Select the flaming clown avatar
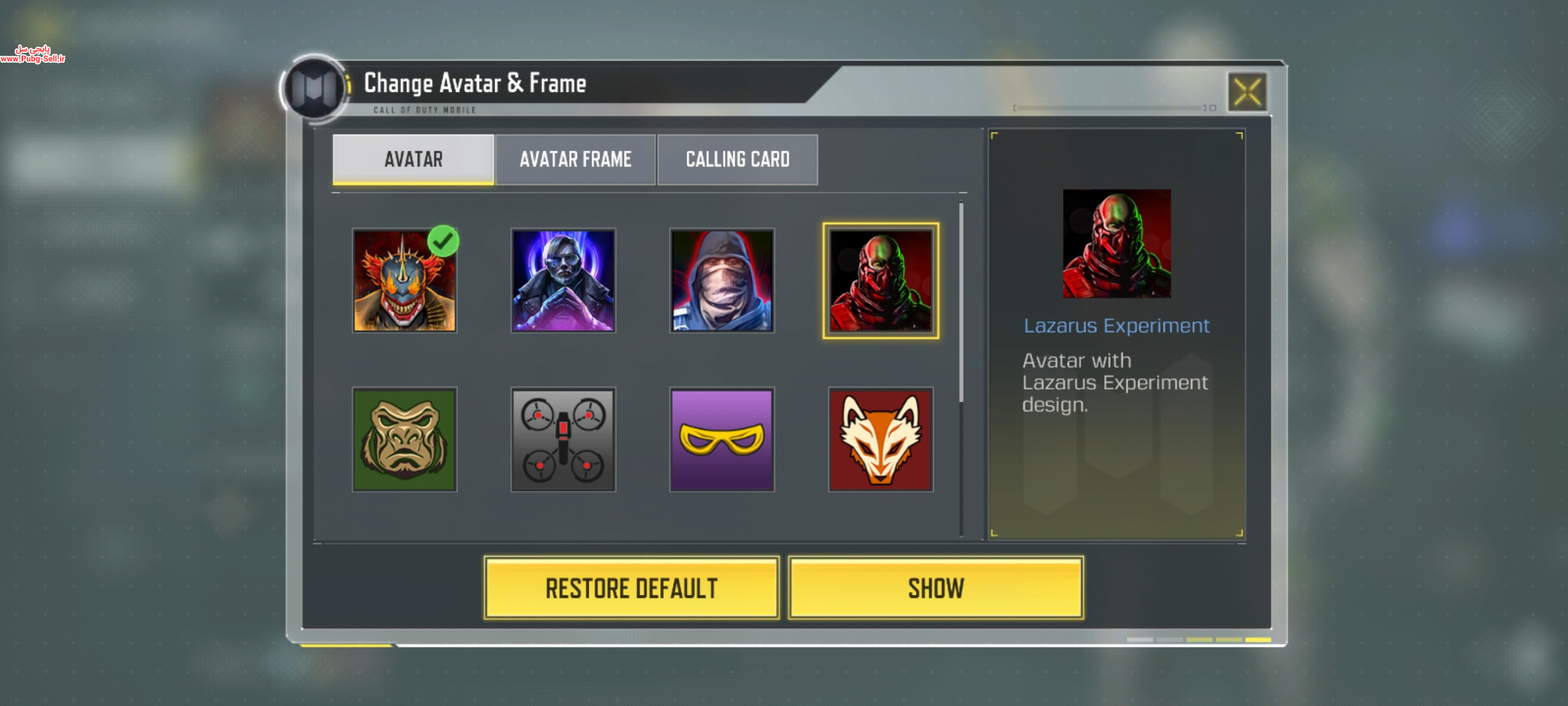This screenshot has width=1568, height=706. point(404,280)
